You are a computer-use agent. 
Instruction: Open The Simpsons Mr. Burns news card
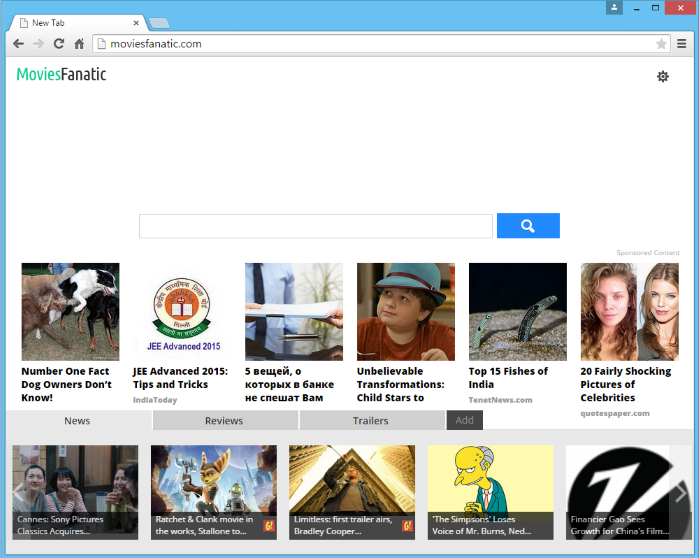coord(490,492)
